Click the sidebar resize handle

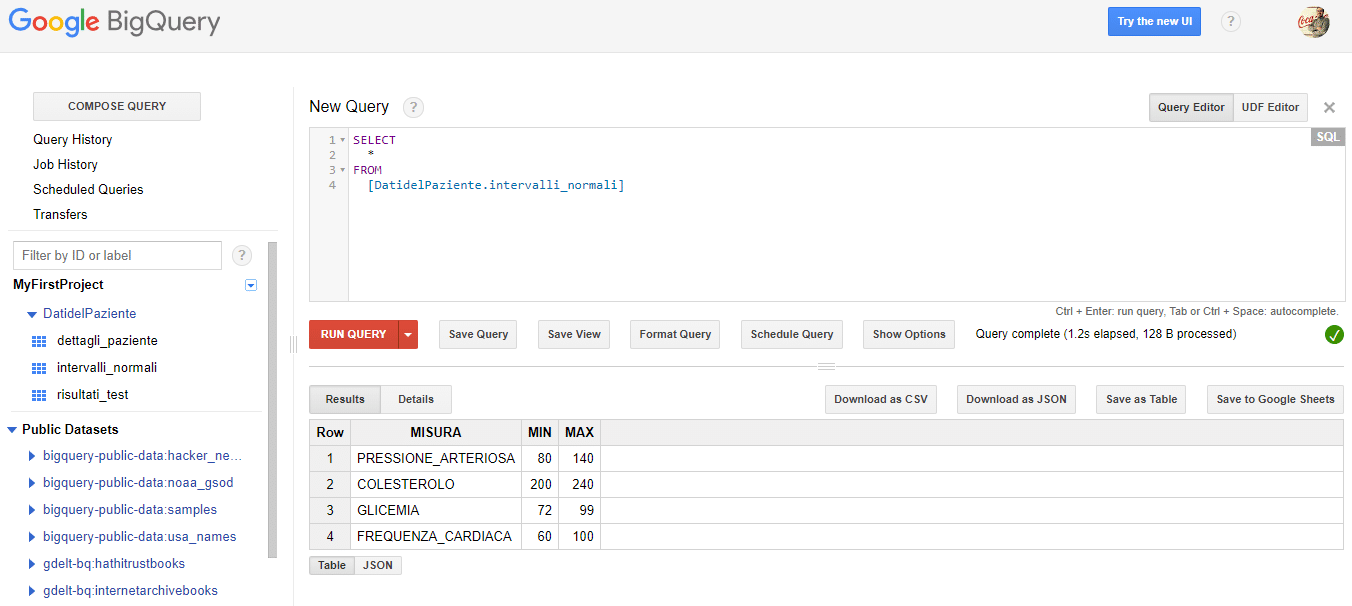pos(294,344)
